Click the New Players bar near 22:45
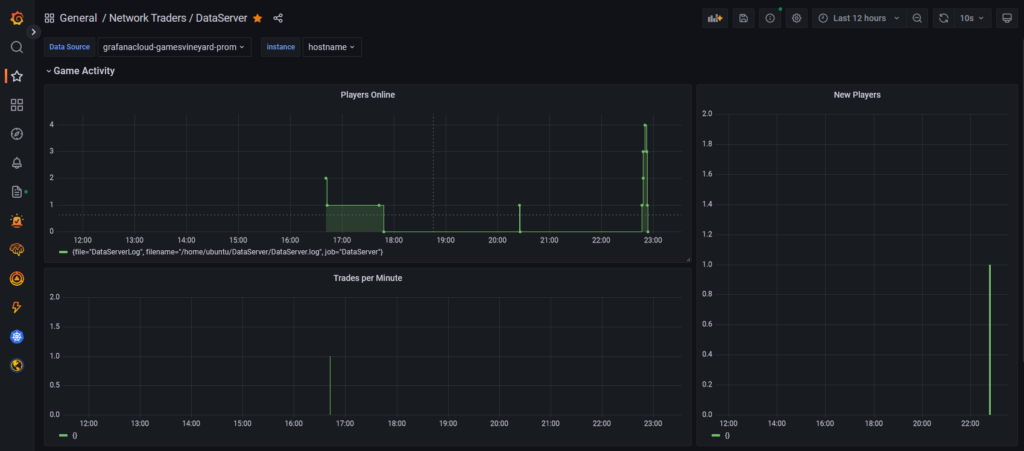Image resolution: width=1024 pixels, height=451 pixels. 990,339
